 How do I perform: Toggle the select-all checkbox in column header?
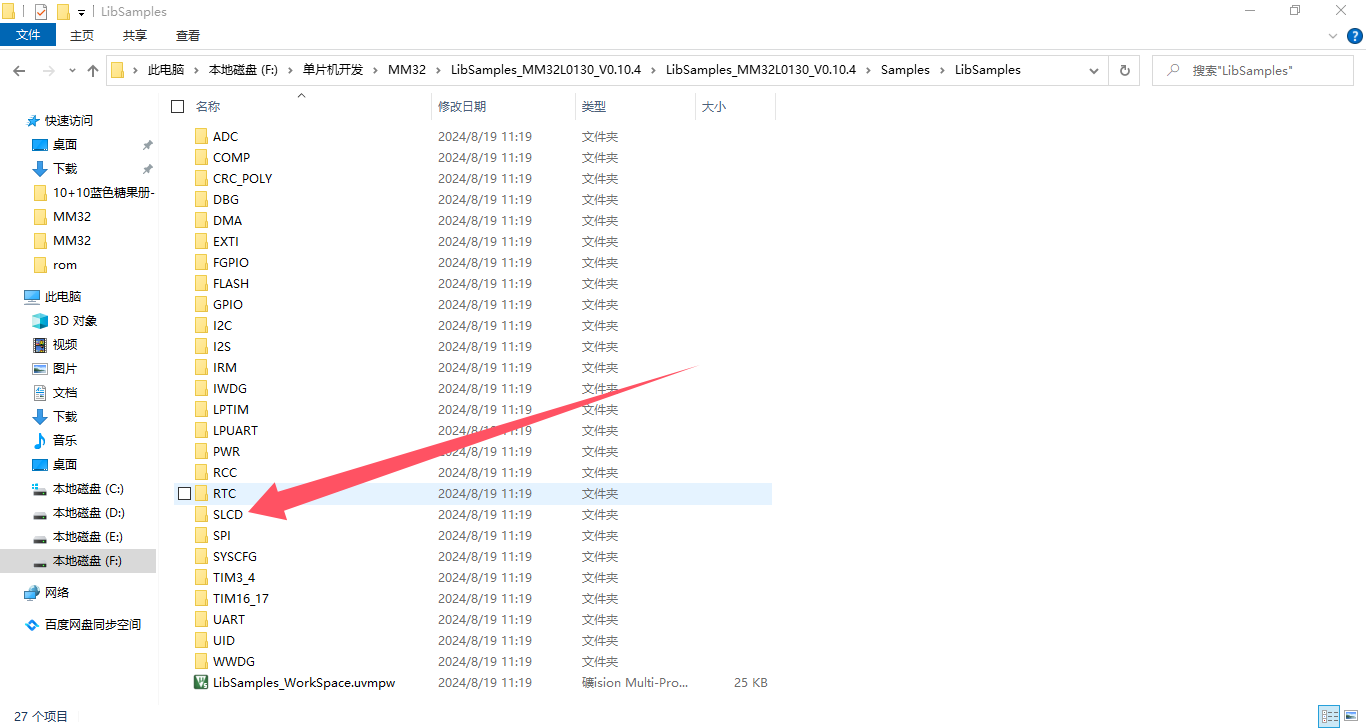(178, 106)
